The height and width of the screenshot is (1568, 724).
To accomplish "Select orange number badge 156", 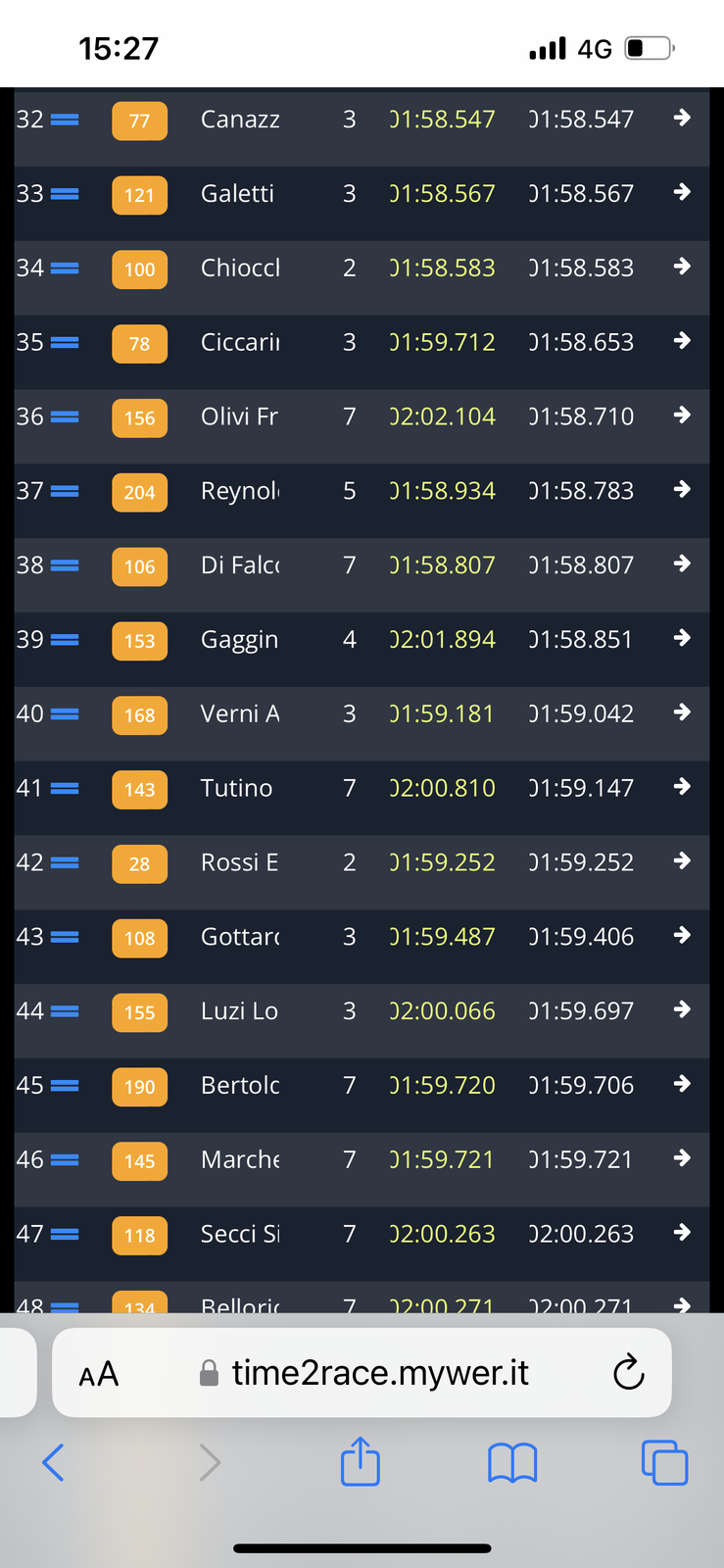I will [139, 417].
